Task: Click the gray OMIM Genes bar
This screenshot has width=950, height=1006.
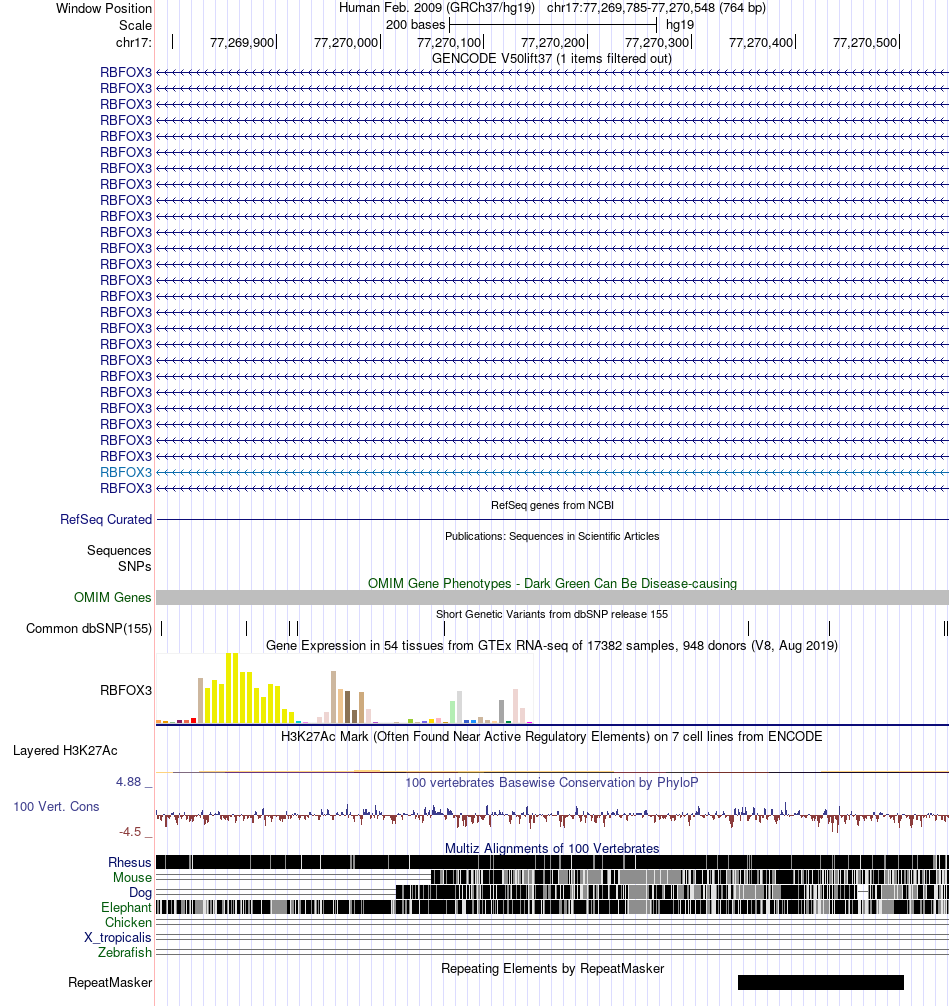Action: pos(552,597)
